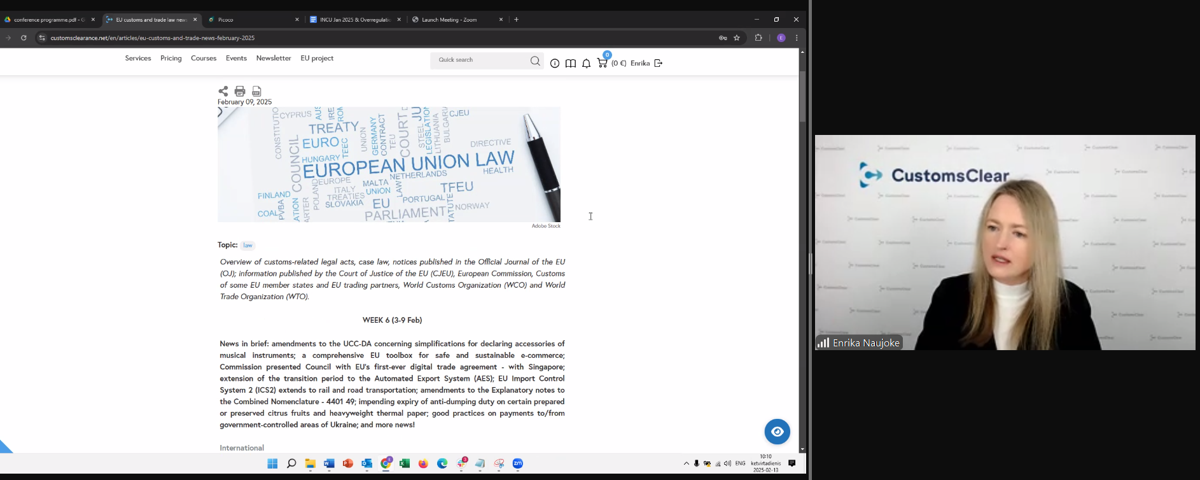Viewport: 1200px width, 480px height.
Task: Open the notifications bell icon
Action: (x=586, y=63)
